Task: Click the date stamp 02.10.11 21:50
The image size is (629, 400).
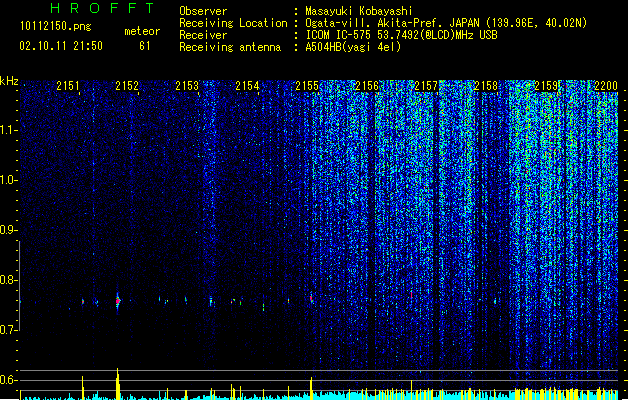Action: (61, 46)
